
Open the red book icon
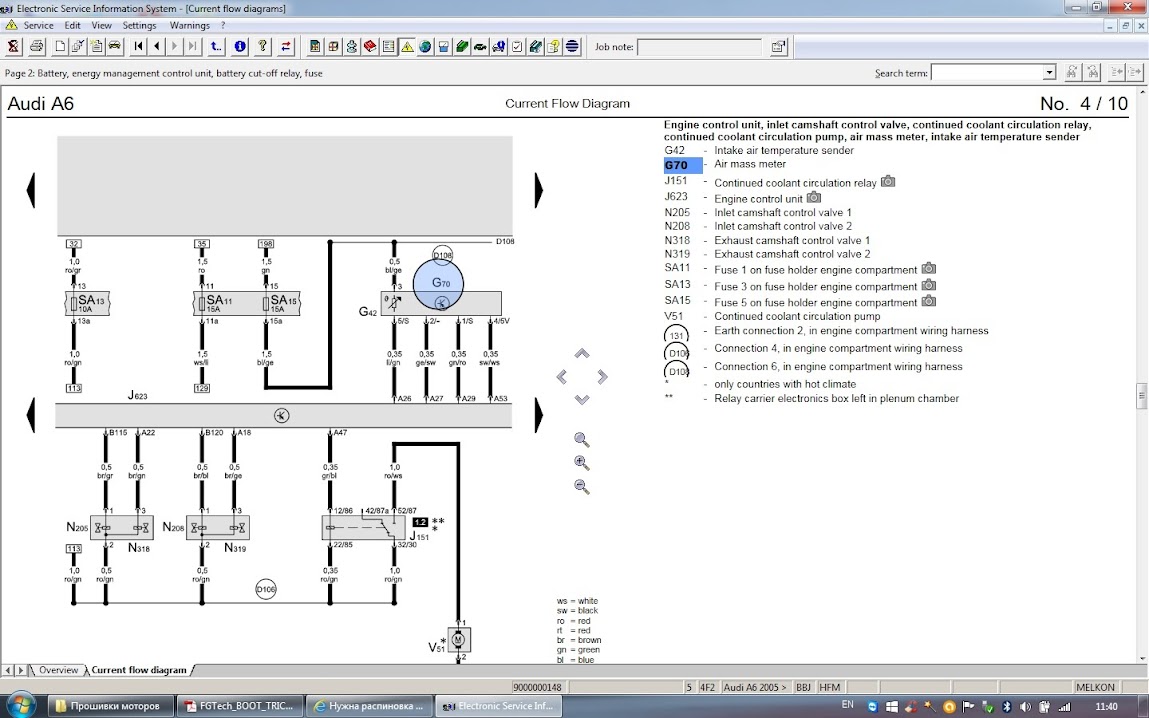coord(370,46)
